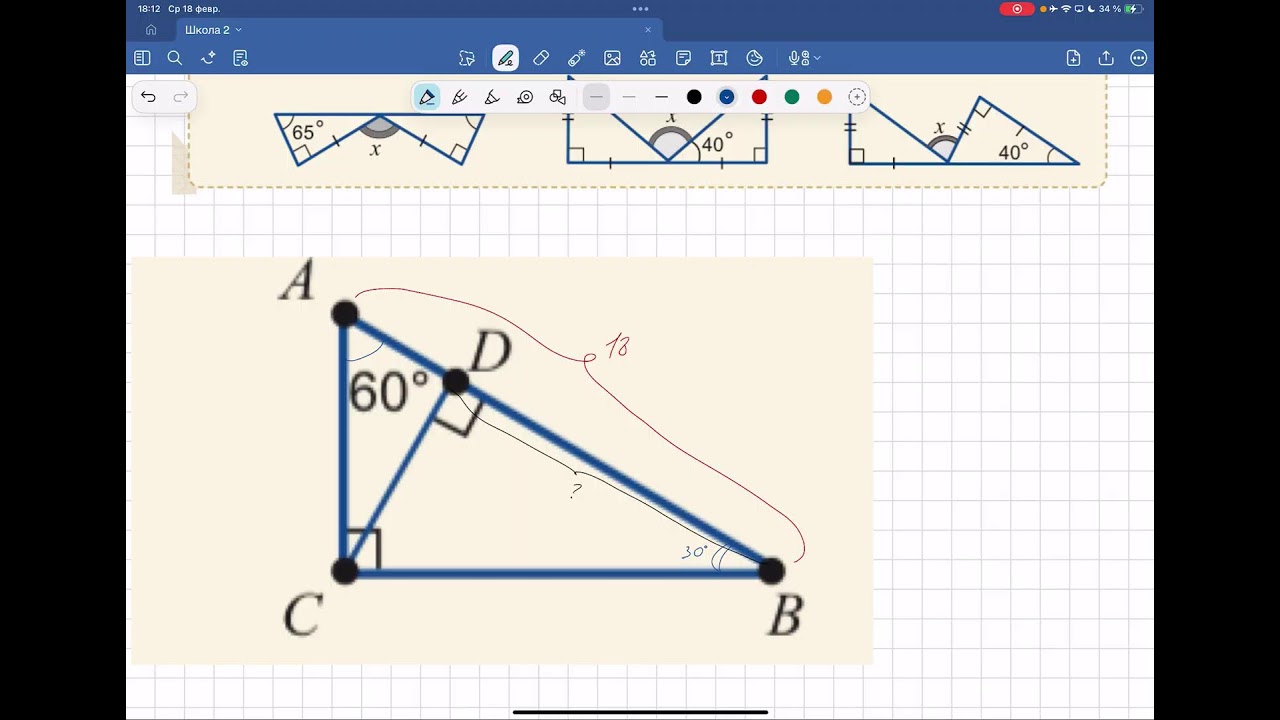Close the Школа 2 tab
The width and height of the screenshot is (1280, 720).
[648, 30]
